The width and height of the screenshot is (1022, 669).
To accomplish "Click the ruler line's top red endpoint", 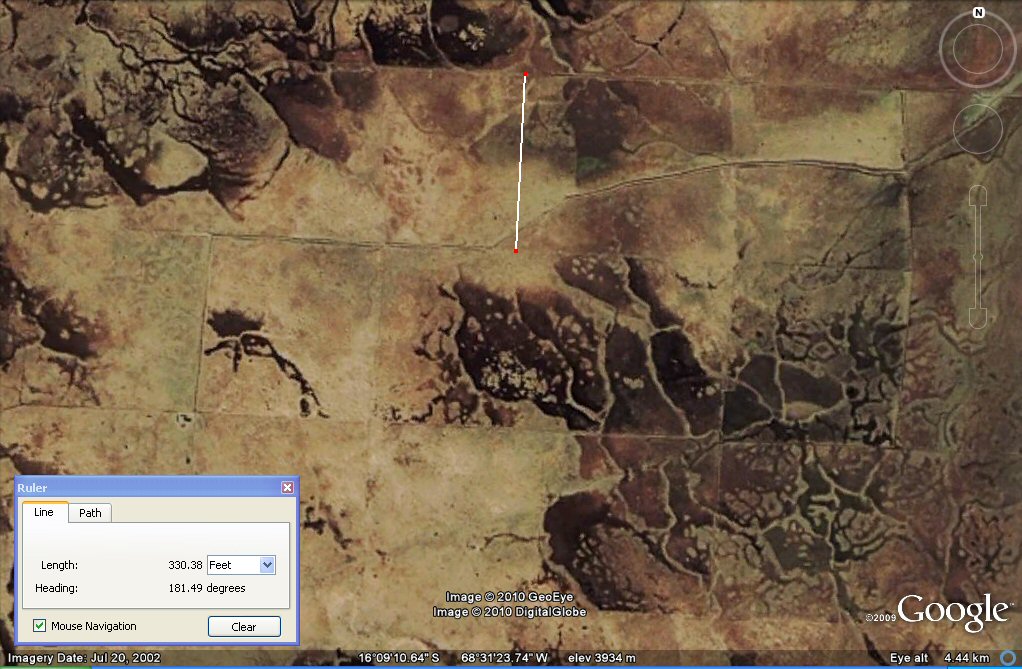I will [x=526, y=74].
